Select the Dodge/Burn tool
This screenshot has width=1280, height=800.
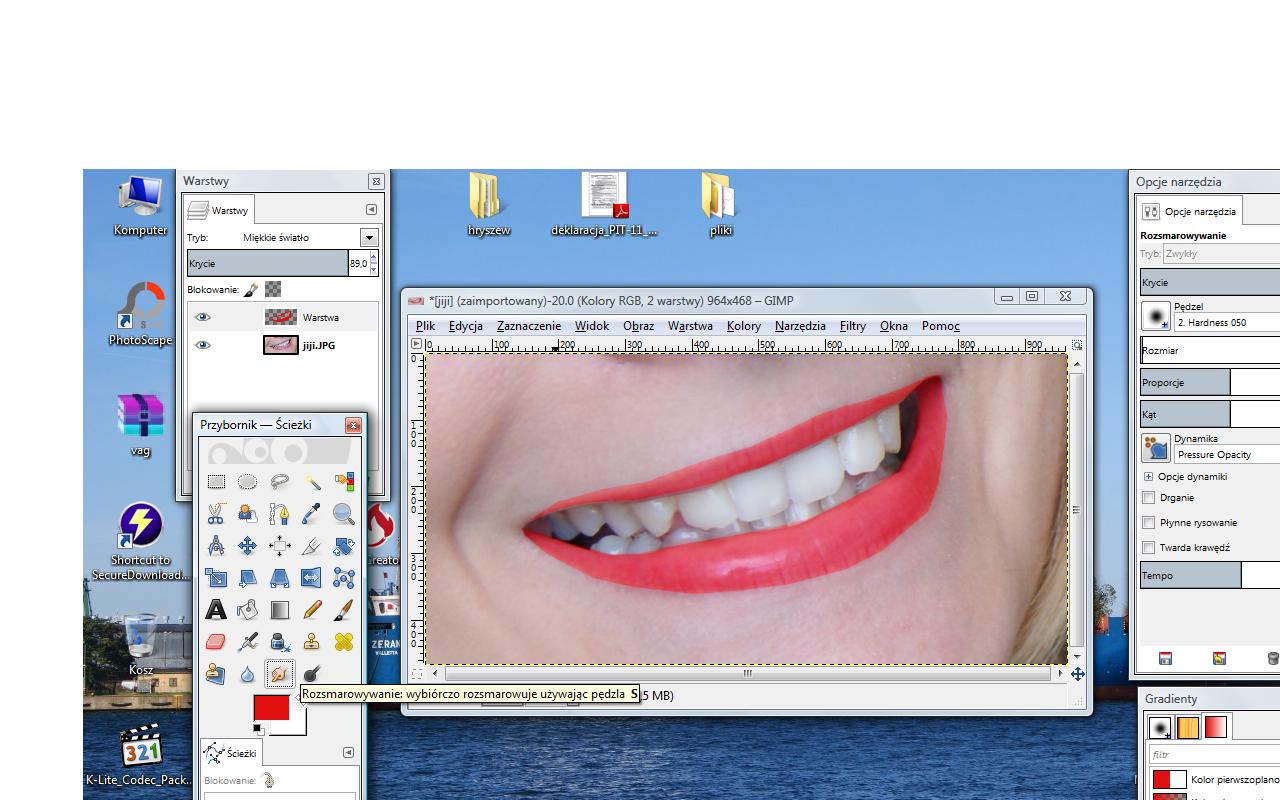pos(312,674)
